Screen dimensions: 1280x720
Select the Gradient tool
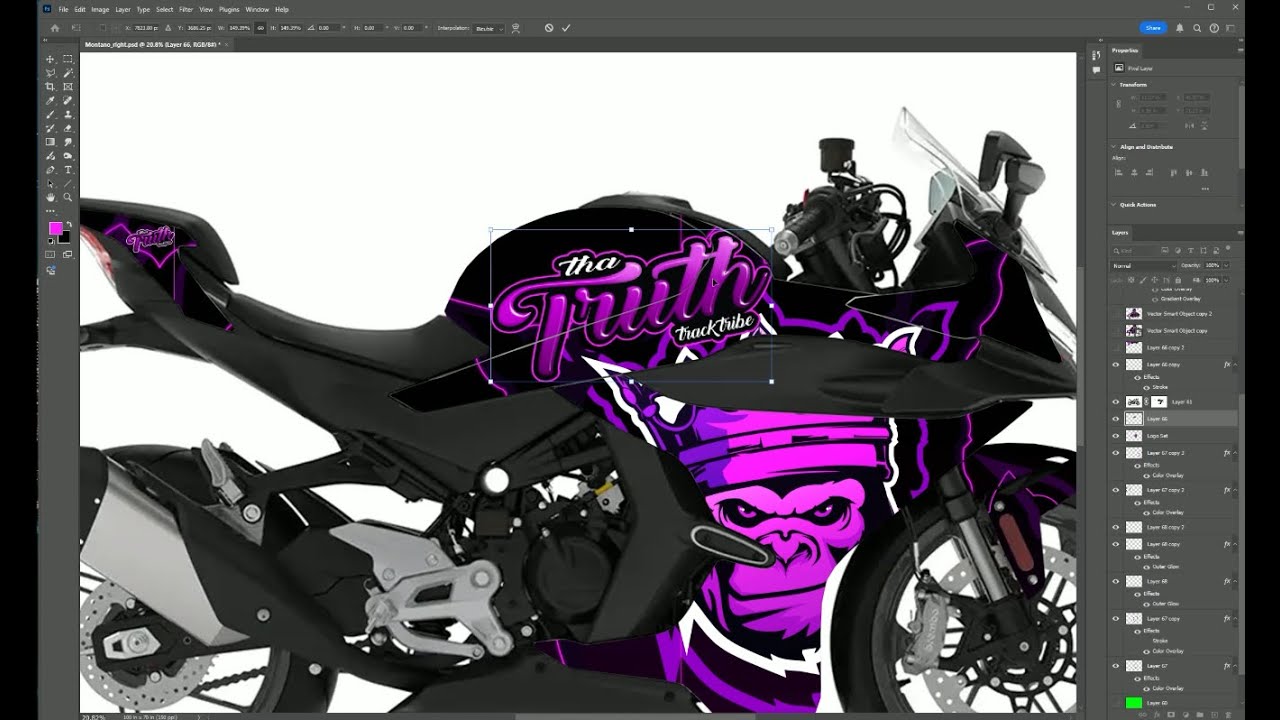50,142
